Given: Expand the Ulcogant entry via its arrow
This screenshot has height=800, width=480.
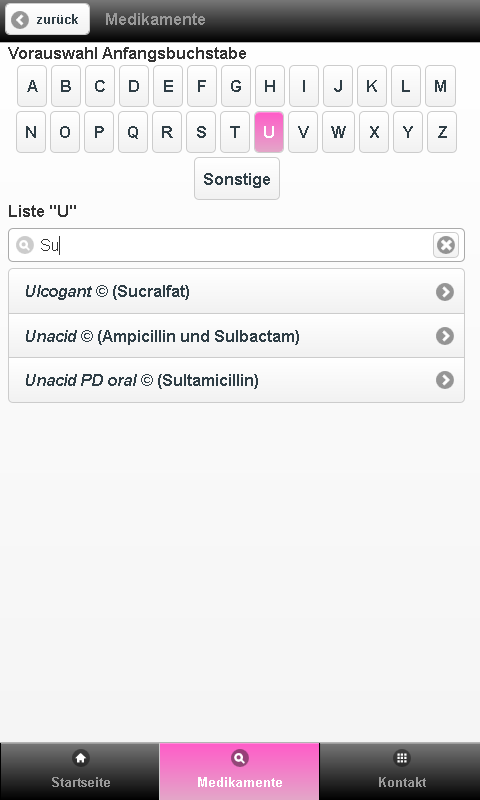Looking at the screenshot, I should (x=445, y=292).
